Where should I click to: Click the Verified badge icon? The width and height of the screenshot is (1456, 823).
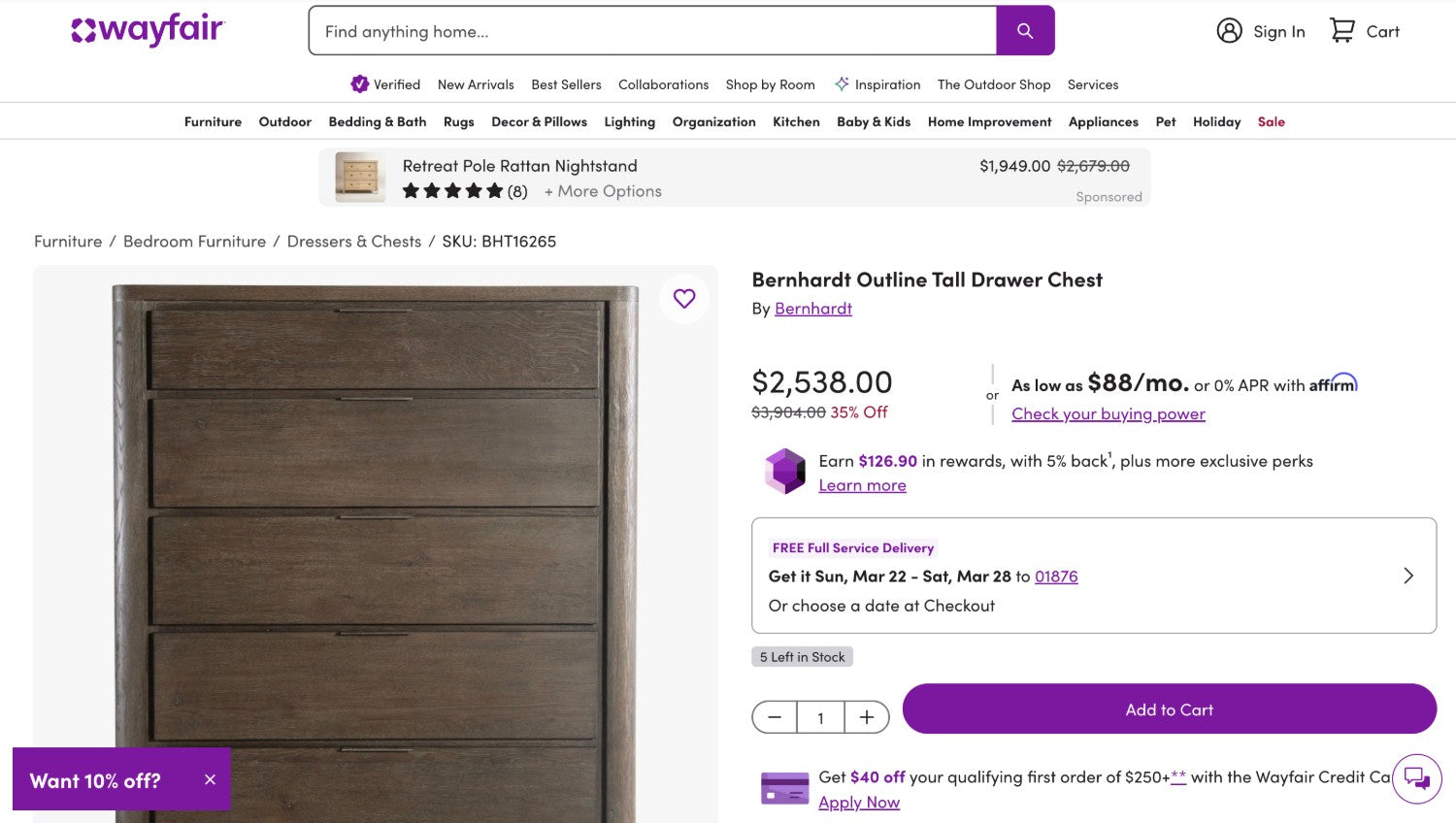point(360,84)
